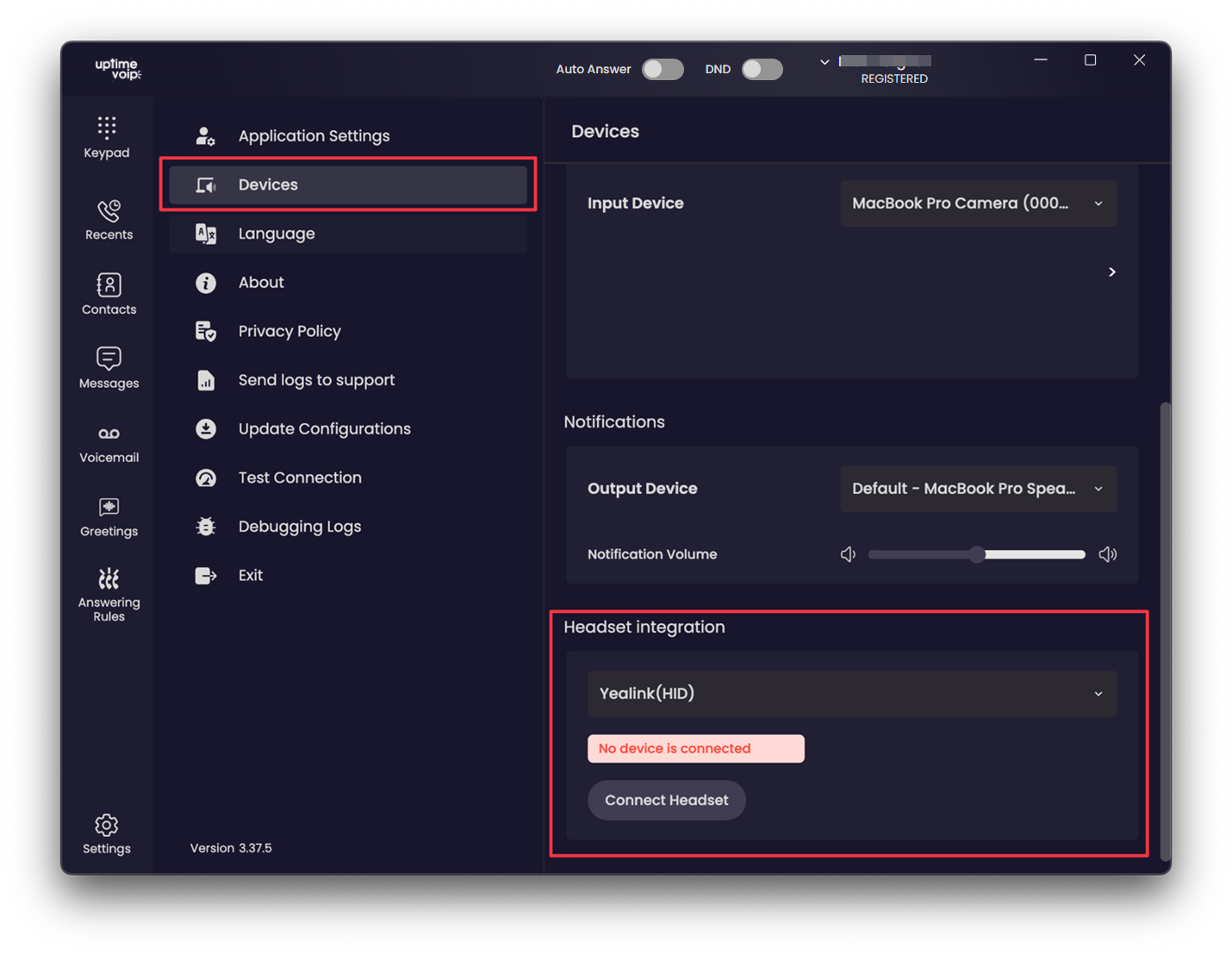Image resolution: width=1232 pixels, height=955 pixels.
Task: Turn on the DND toggle
Action: (x=762, y=69)
